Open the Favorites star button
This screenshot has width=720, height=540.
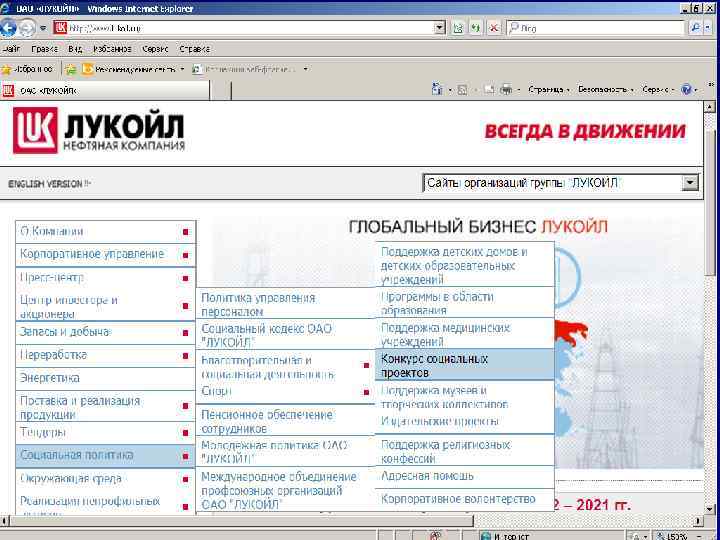28,69
